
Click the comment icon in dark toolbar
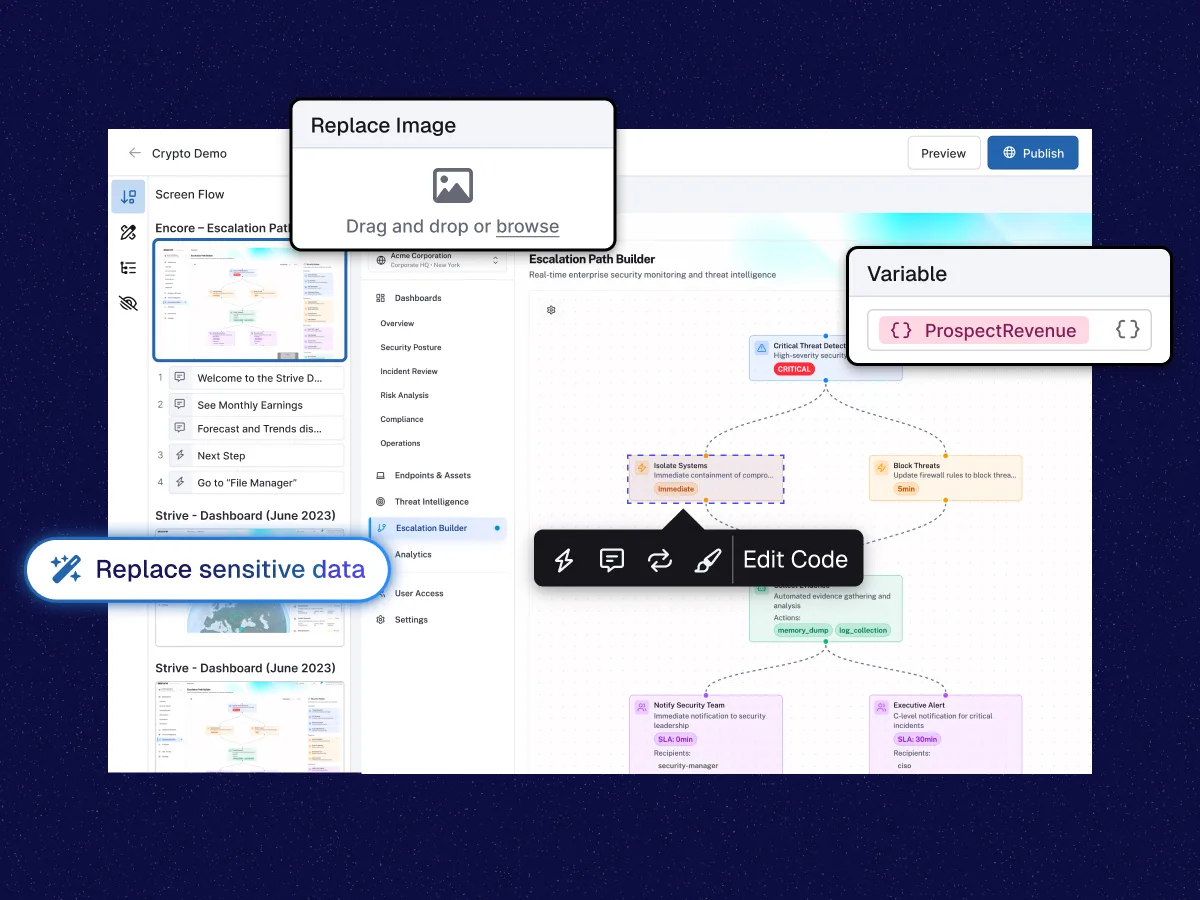click(611, 560)
